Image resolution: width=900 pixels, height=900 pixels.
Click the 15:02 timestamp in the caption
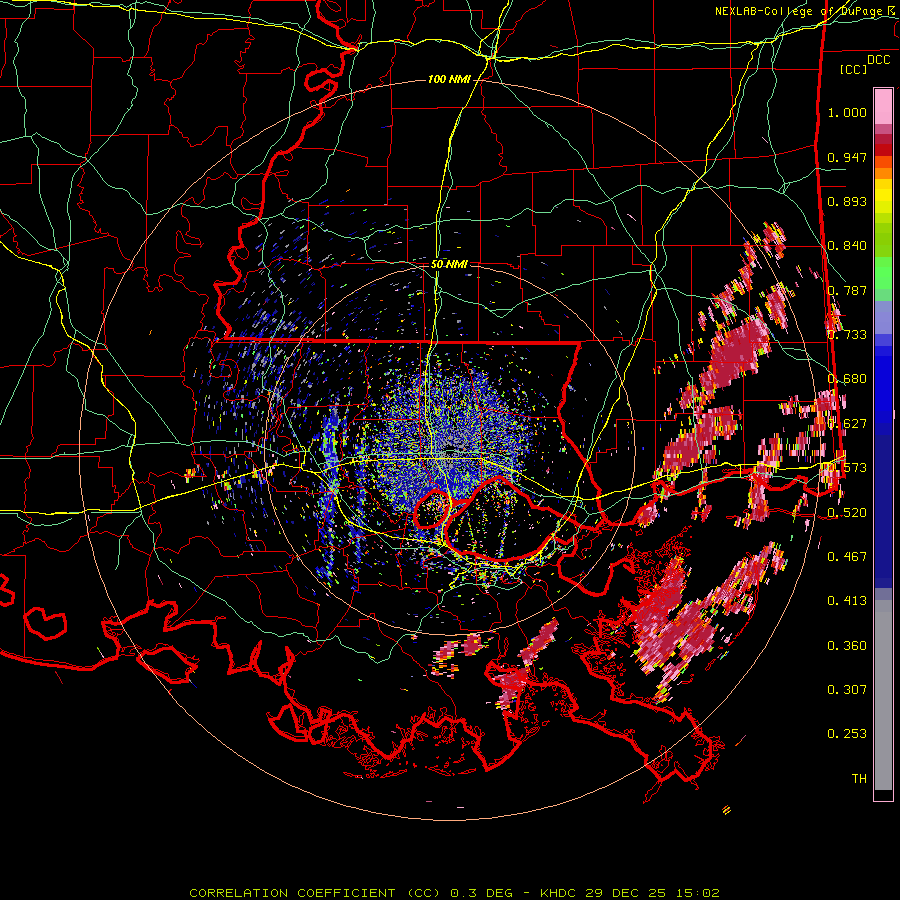coord(698,893)
